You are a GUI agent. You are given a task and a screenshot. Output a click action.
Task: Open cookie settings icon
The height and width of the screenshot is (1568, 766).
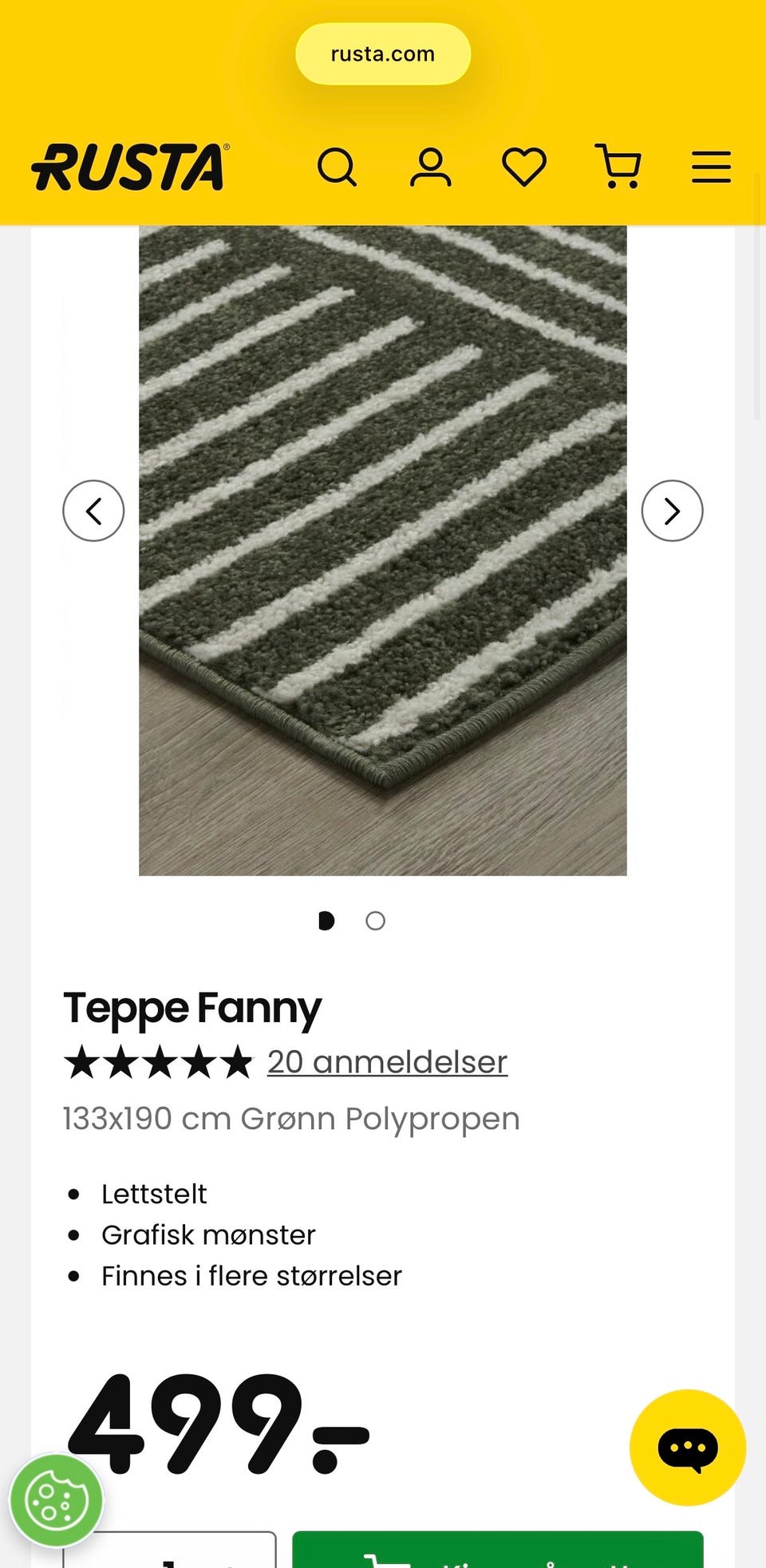pos(57,1501)
